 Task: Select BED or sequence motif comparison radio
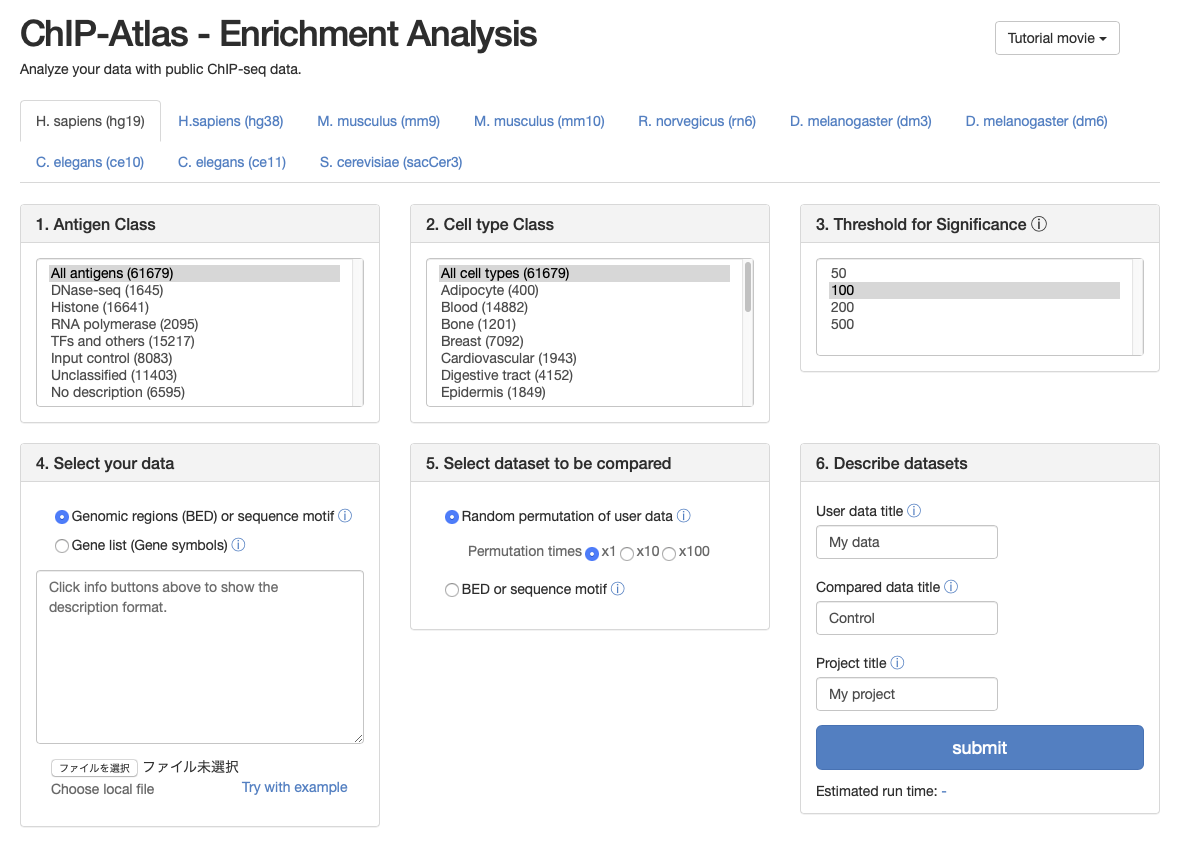point(452,590)
